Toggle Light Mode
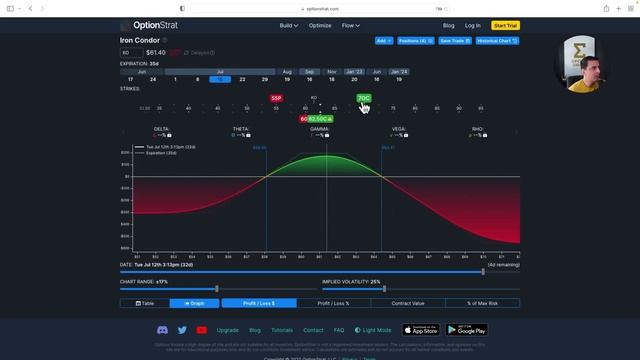 pos(373,330)
